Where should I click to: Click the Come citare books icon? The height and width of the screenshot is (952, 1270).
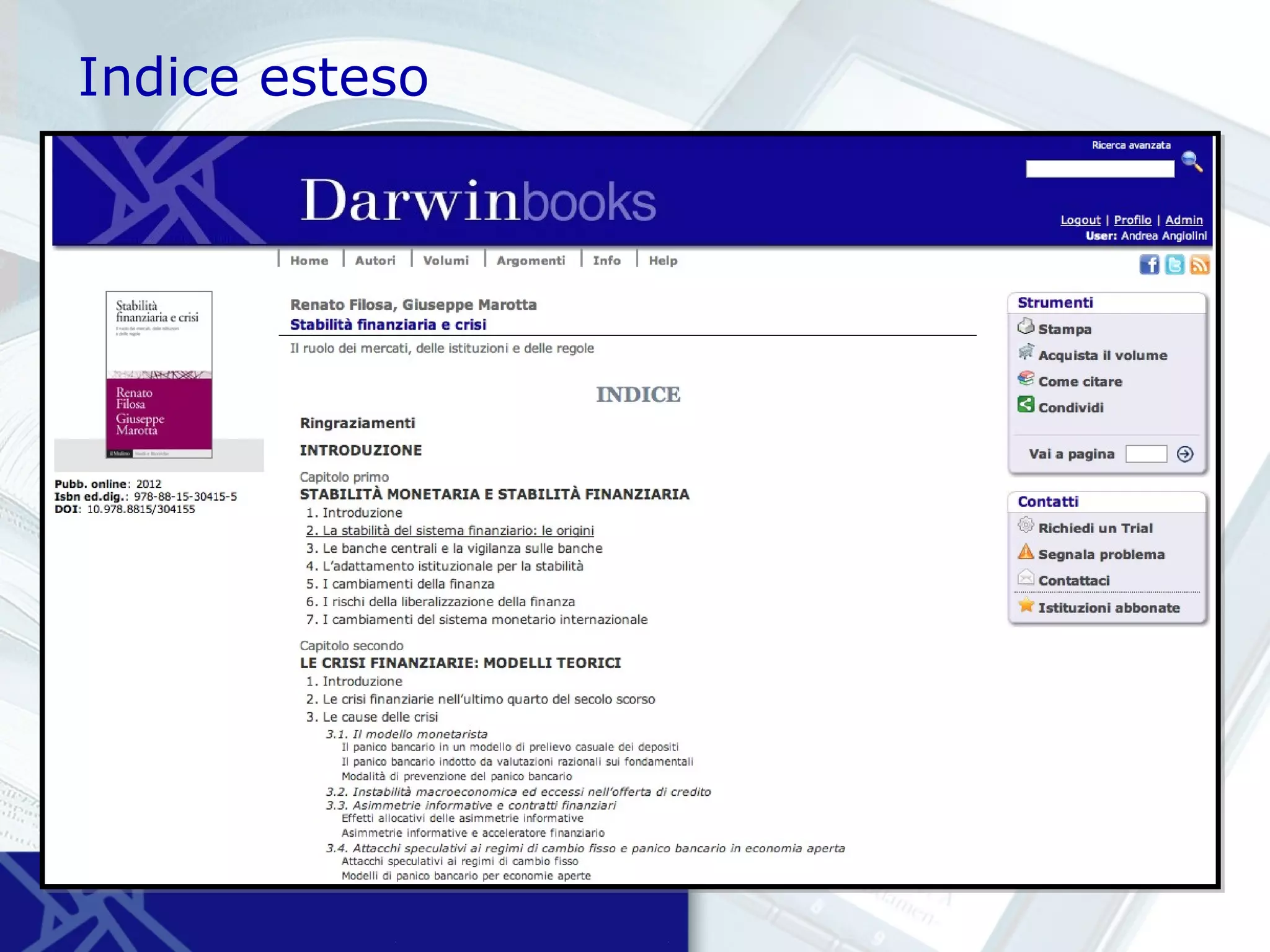(1026, 378)
